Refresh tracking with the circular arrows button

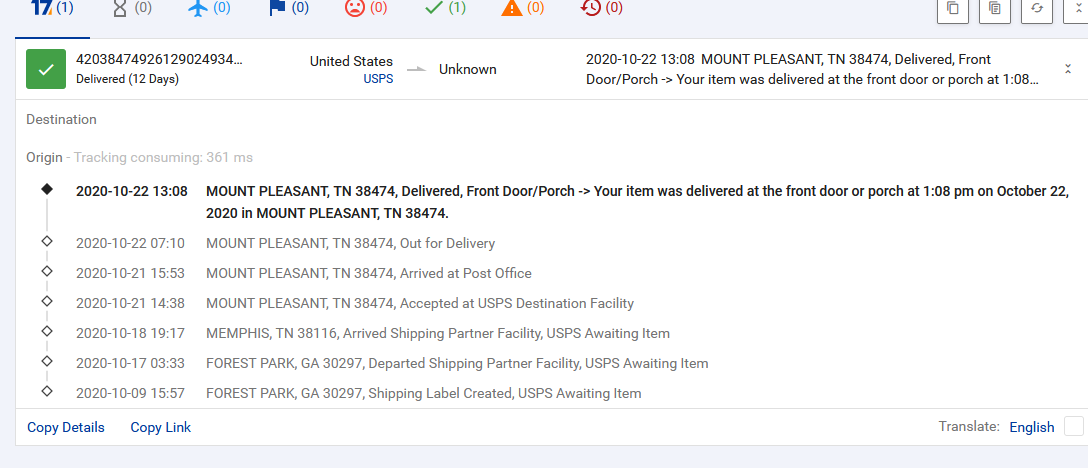1037,10
